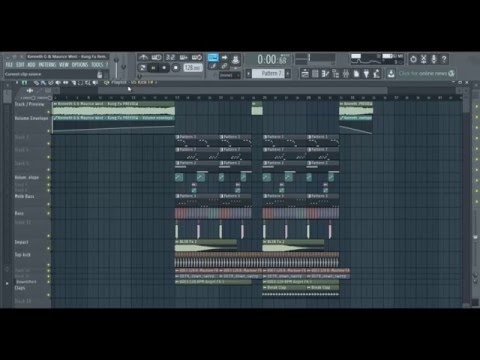Mute the Impact track
The width and height of the screenshot is (480, 360).
49,248
